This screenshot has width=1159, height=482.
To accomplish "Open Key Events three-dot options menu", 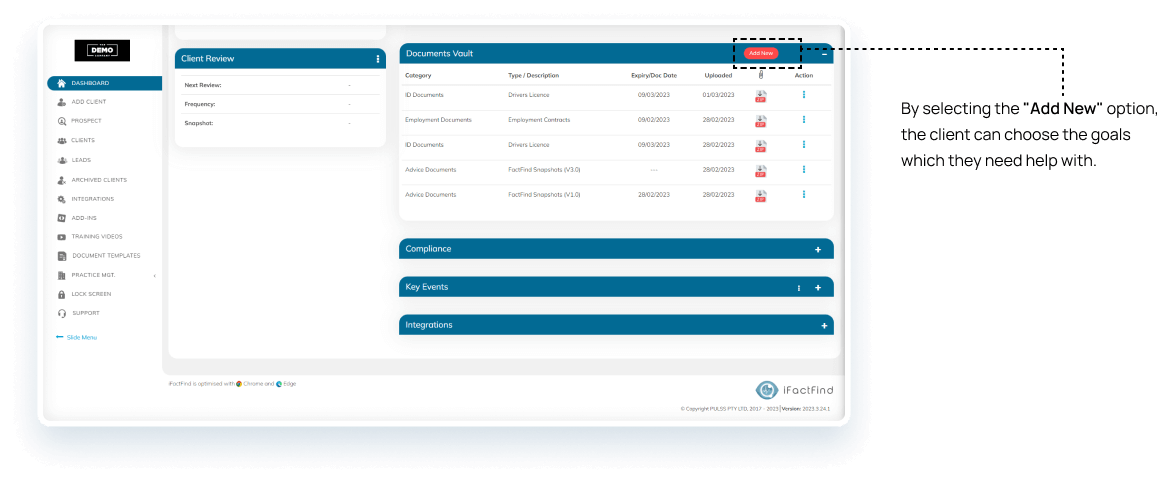I will point(799,288).
